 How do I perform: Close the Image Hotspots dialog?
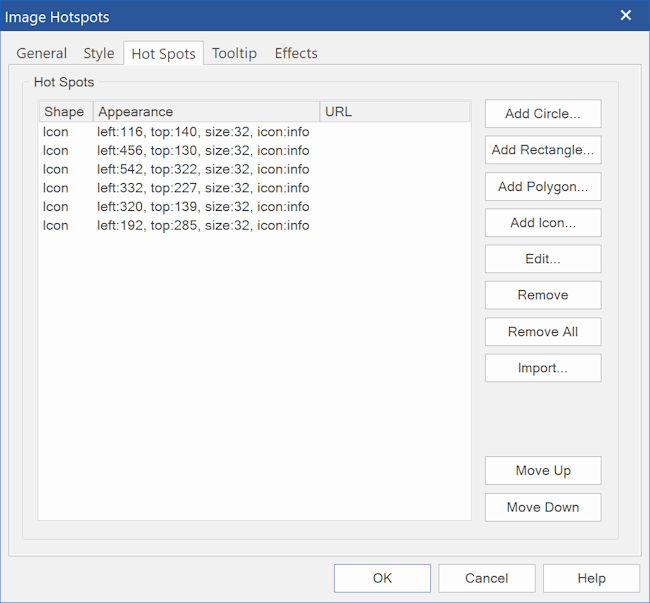[x=625, y=15]
